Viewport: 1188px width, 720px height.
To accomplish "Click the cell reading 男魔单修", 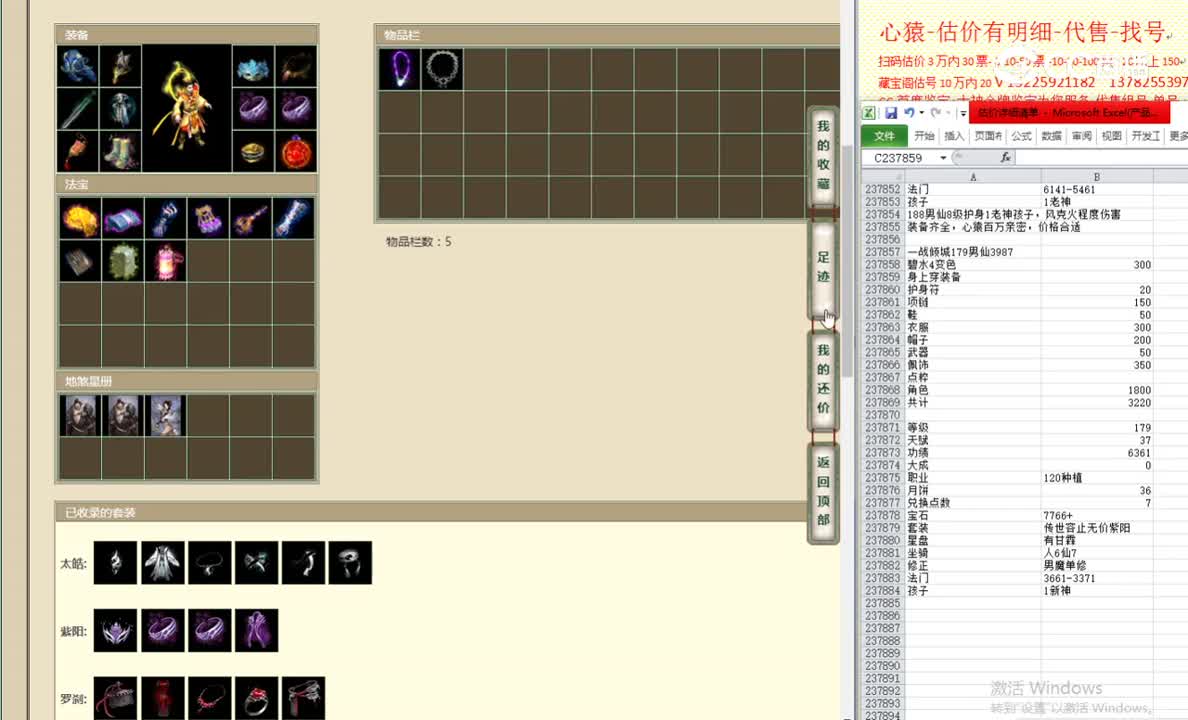I will (1097, 565).
